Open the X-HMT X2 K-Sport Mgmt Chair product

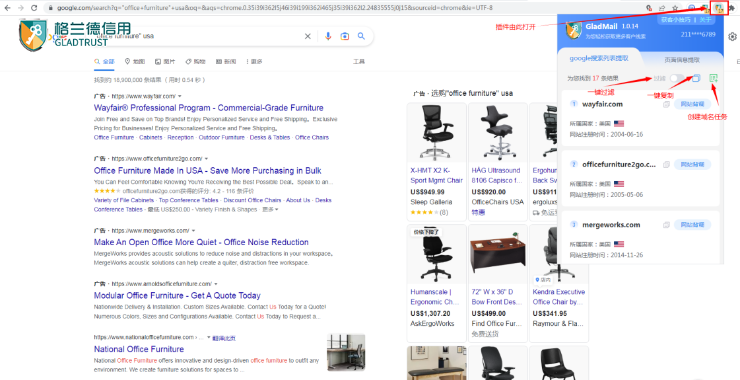coord(437,176)
